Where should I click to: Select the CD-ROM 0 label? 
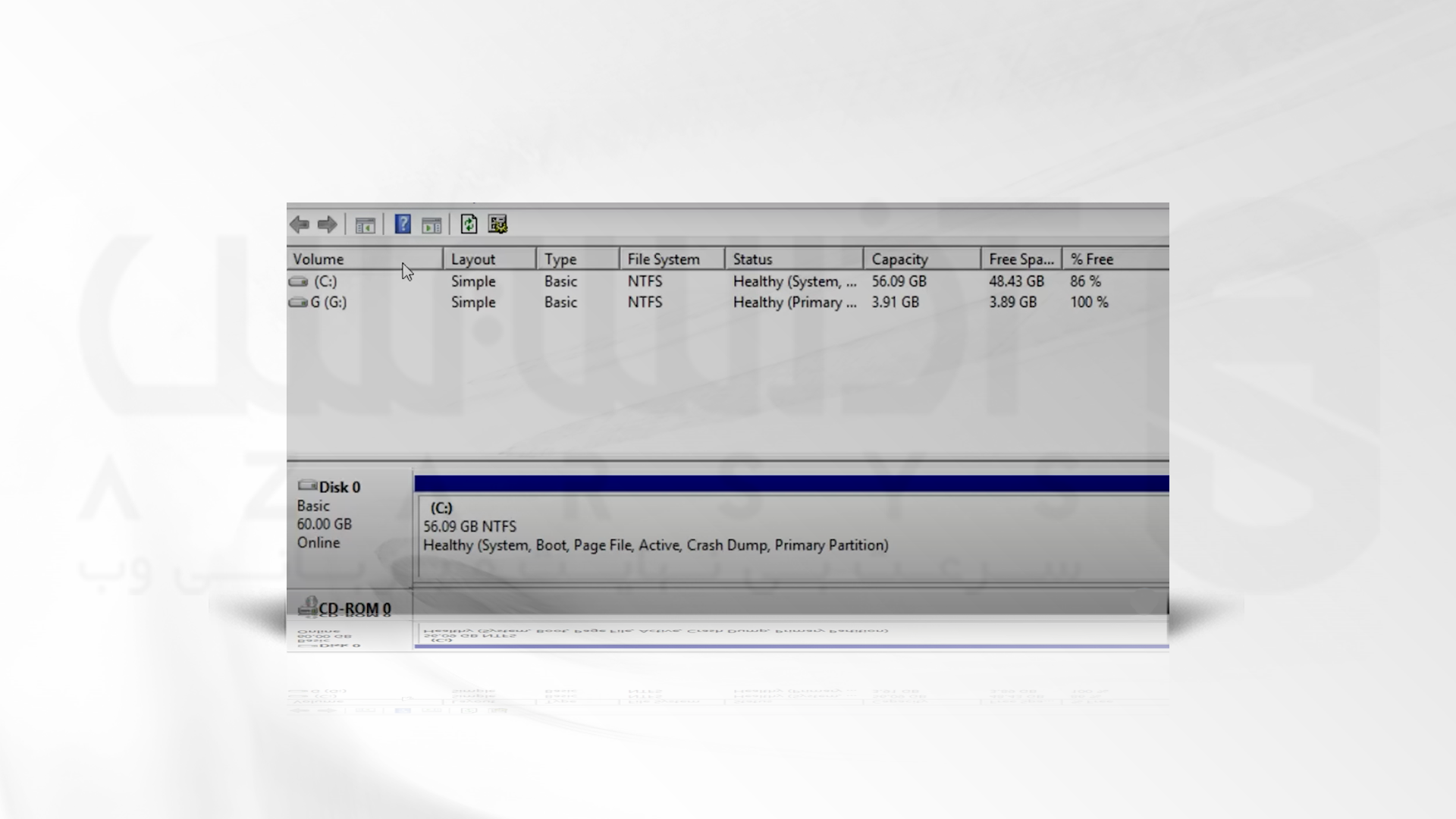pyautogui.click(x=355, y=608)
